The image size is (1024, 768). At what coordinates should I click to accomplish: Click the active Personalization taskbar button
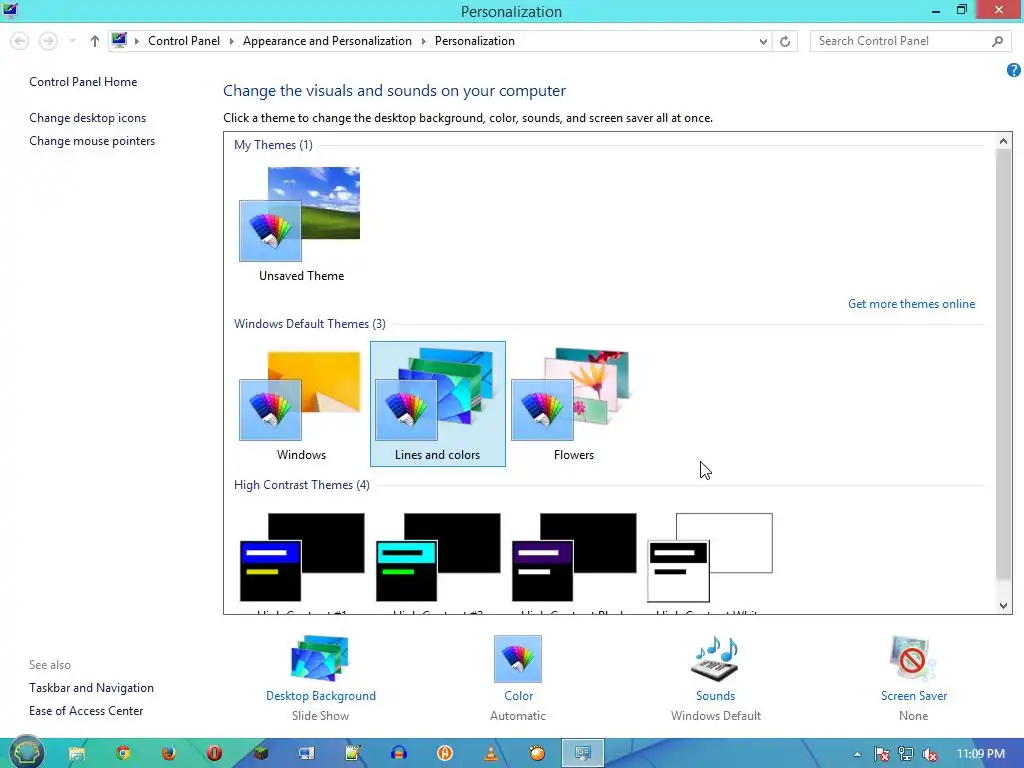[x=583, y=754]
